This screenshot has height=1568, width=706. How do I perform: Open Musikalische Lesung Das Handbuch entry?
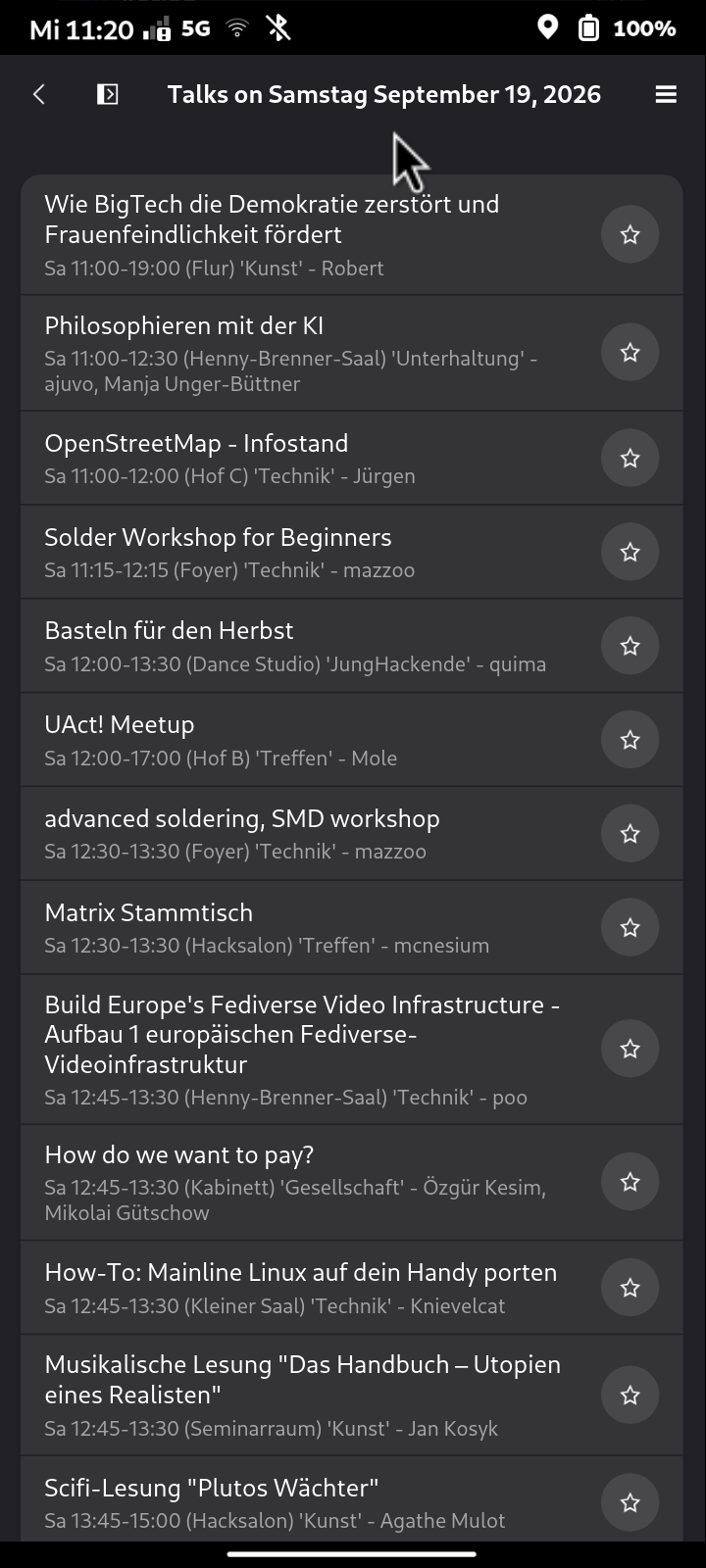pos(351,1396)
